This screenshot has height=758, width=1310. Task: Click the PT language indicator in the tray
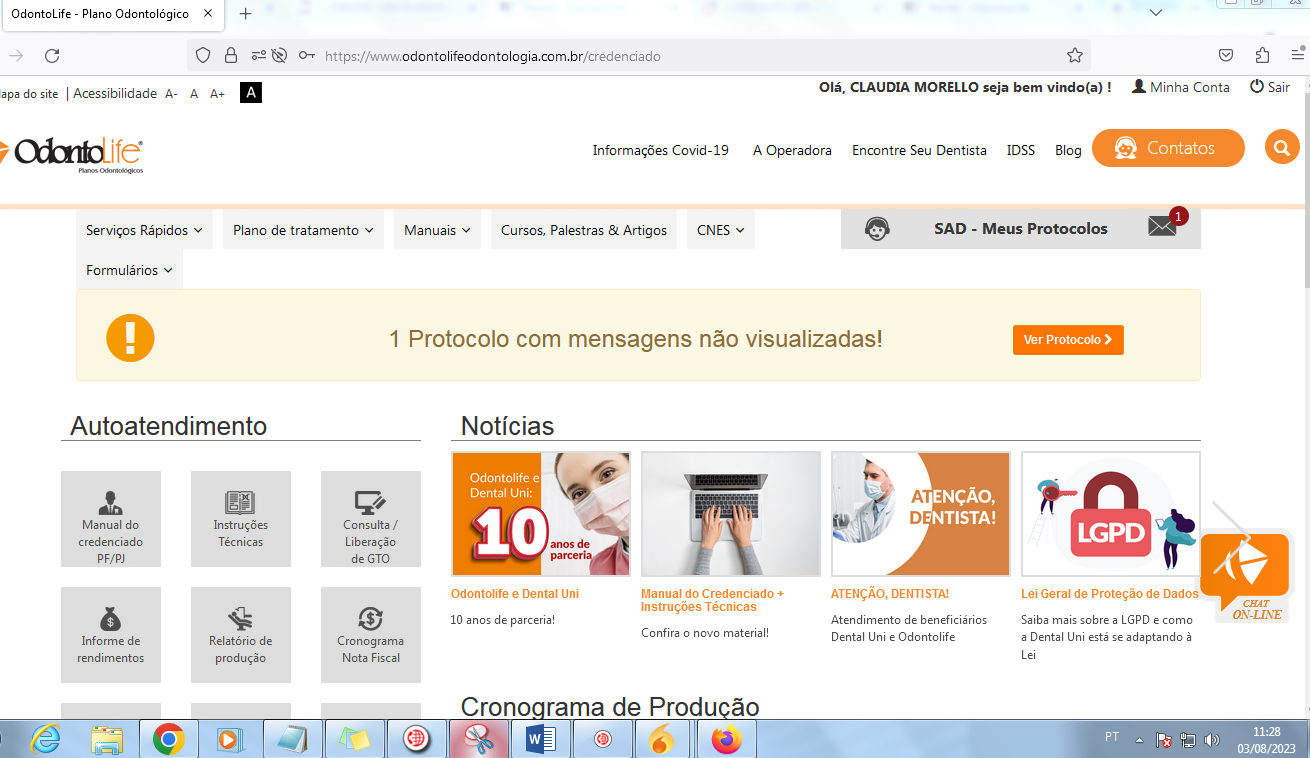click(1112, 737)
